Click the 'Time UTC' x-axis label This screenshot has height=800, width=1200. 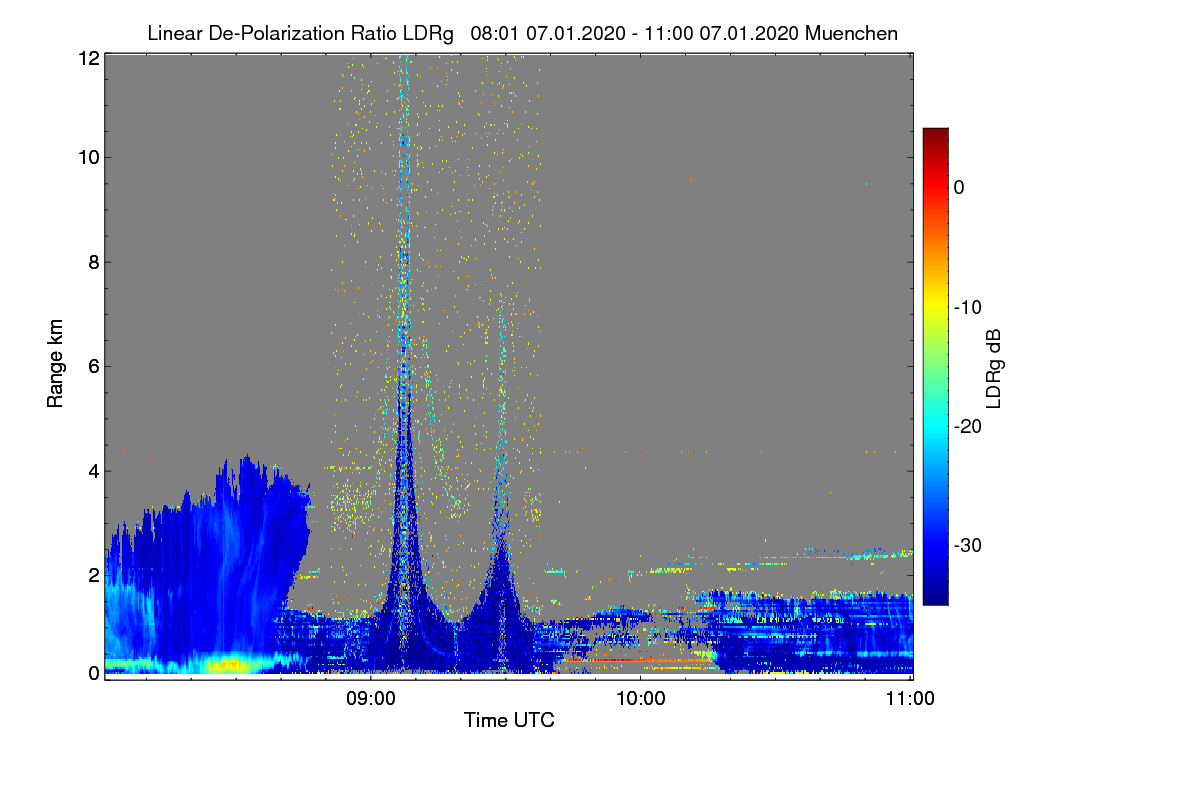pos(509,720)
